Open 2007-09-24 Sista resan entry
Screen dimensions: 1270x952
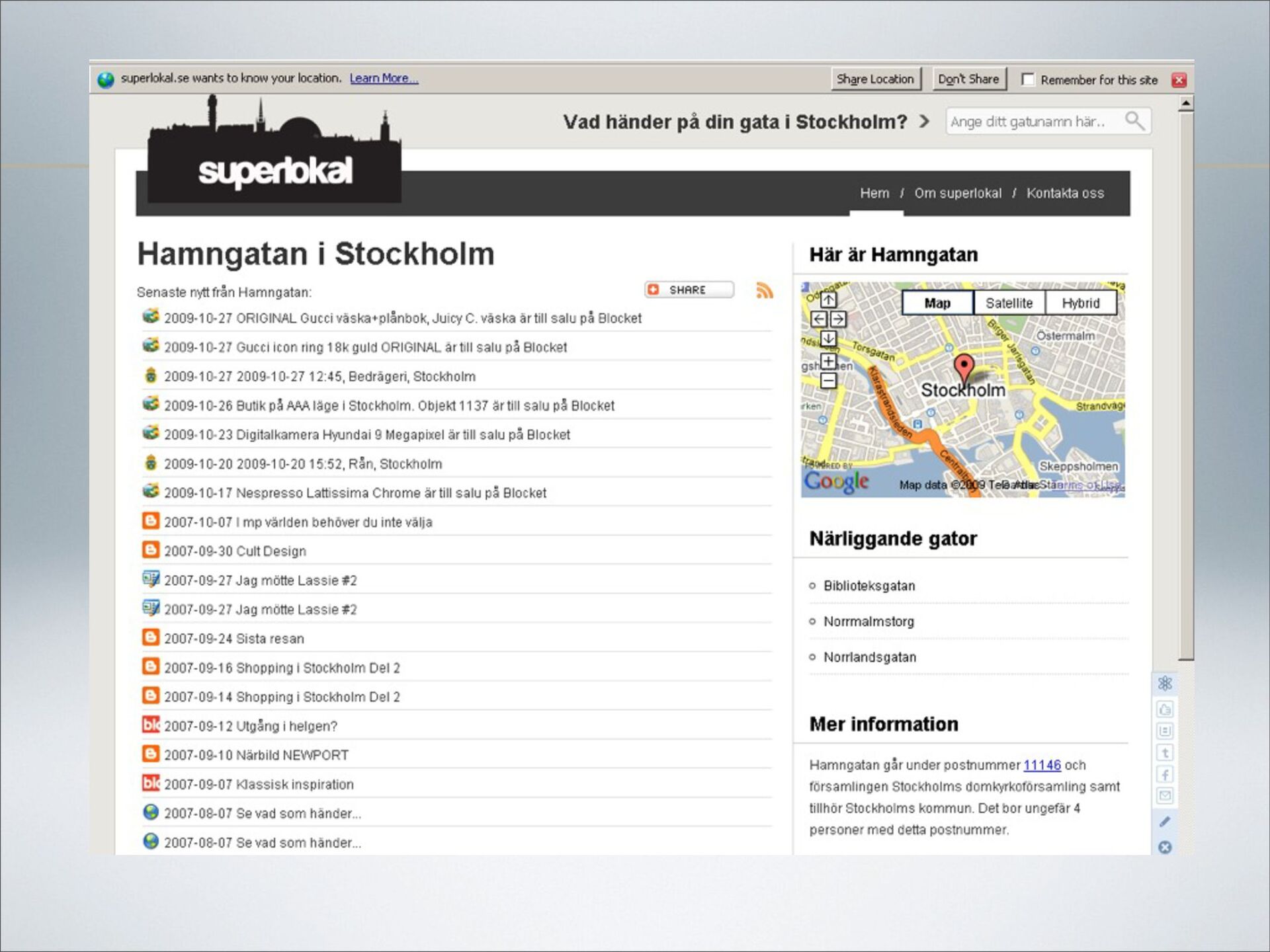click(x=234, y=639)
